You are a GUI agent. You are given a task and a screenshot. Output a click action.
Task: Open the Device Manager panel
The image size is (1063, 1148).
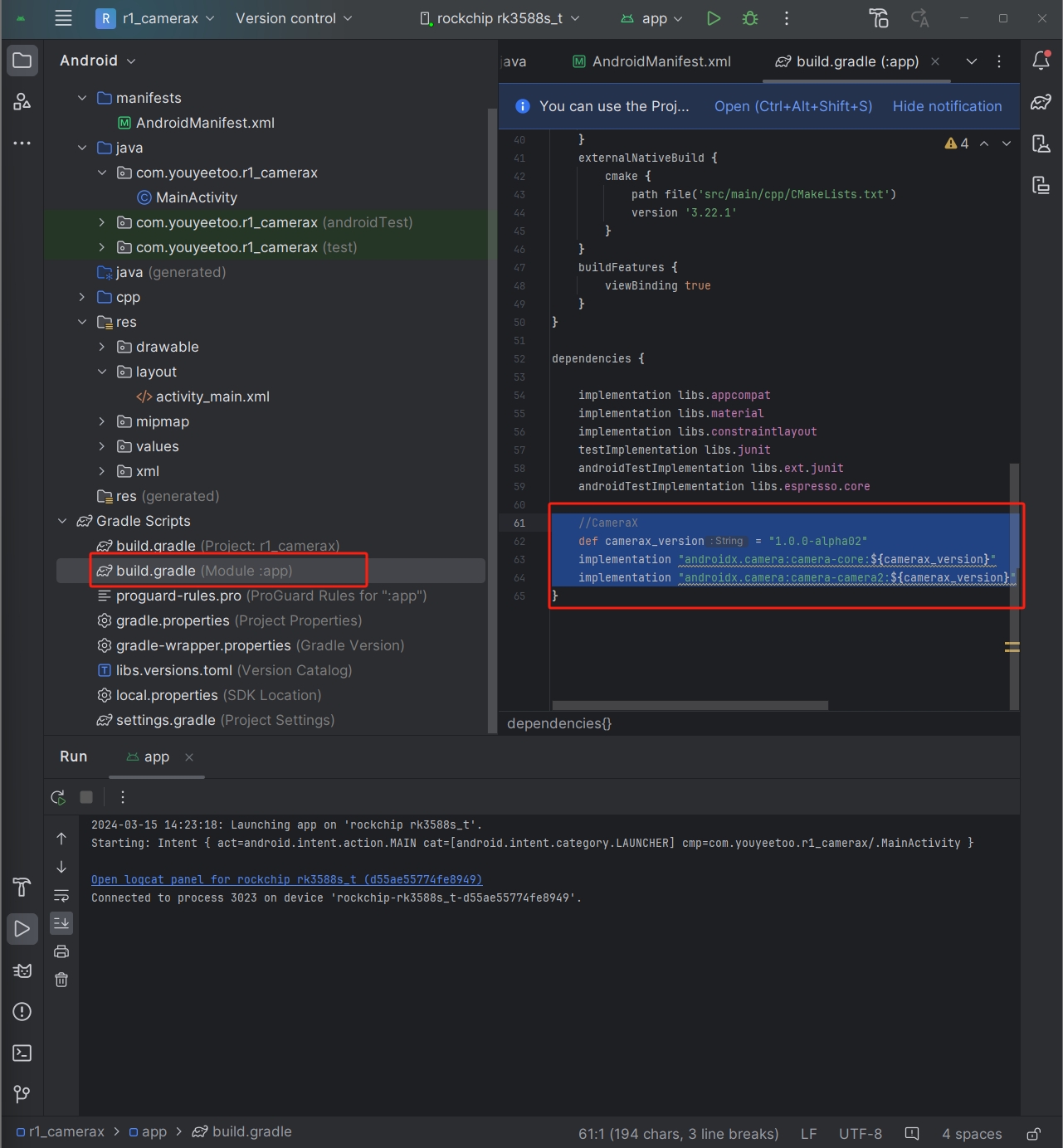click(1041, 143)
